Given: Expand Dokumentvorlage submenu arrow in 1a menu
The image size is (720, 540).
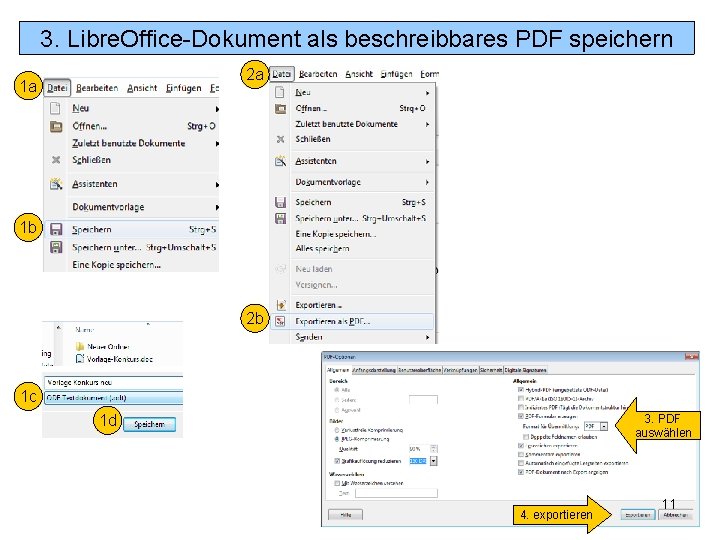Looking at the screenshot, I should point(217,208).
